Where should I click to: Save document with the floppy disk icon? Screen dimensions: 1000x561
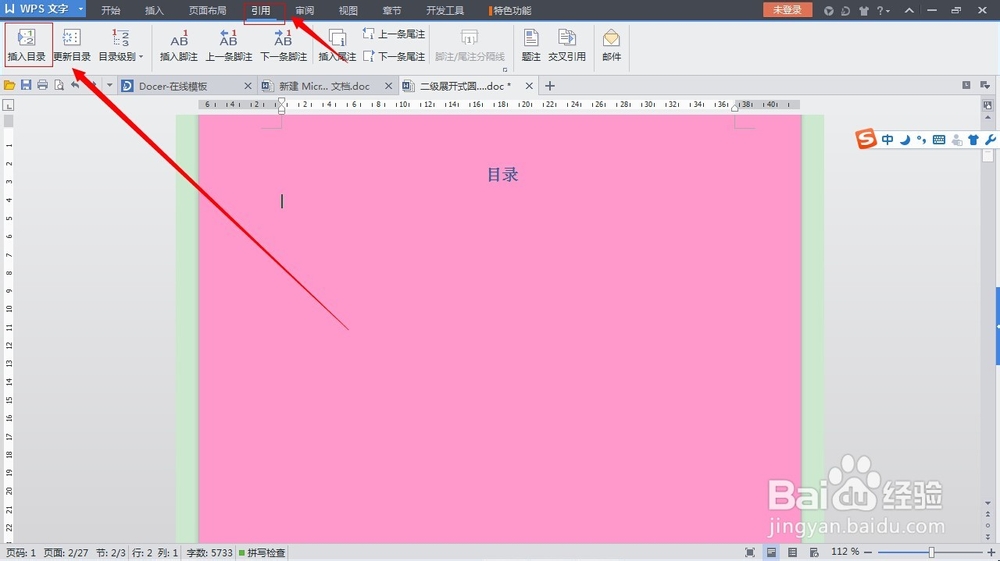click(x=26, y=85)
